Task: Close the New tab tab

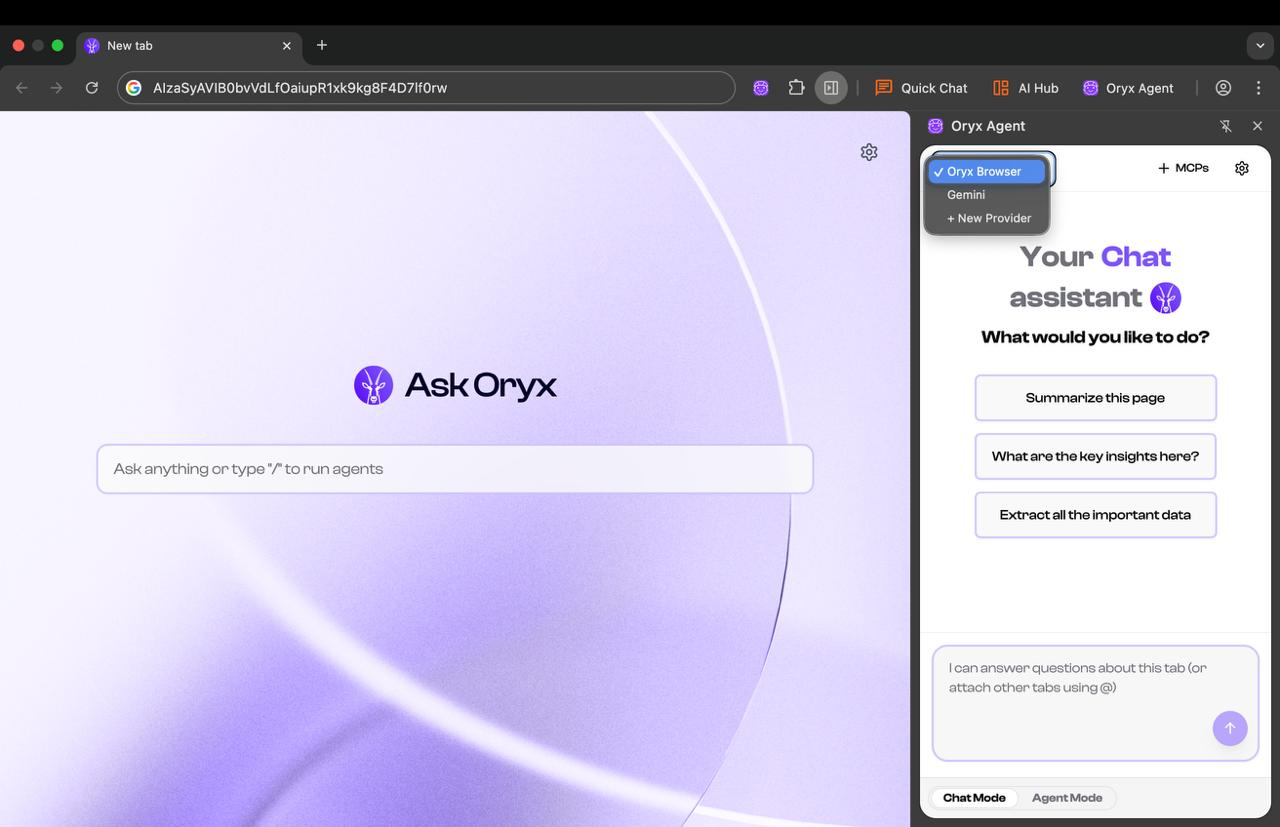Action: 287,46
